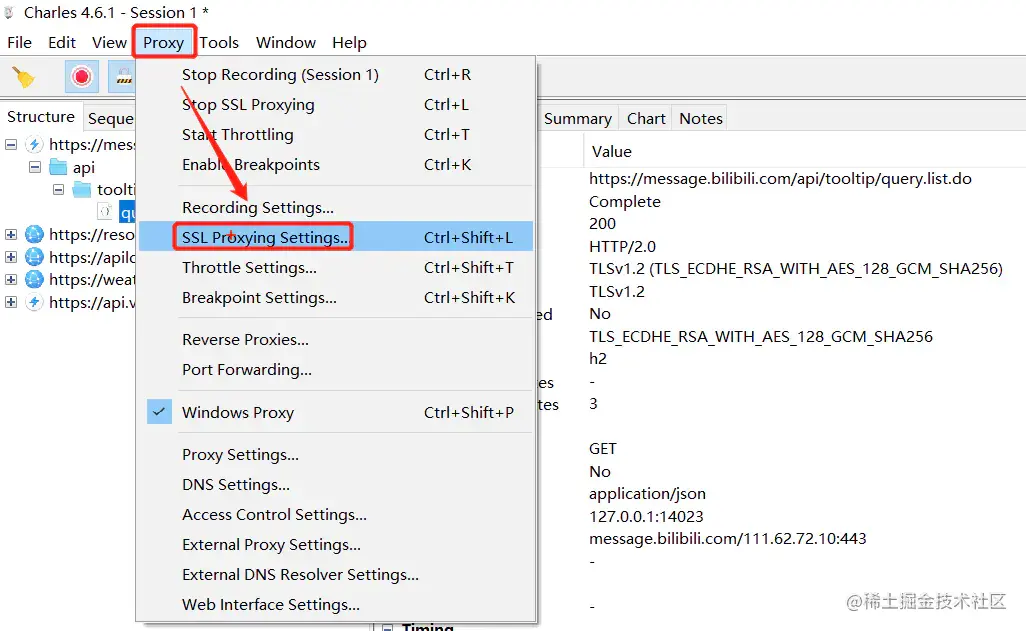The height and width of the screenshot is (631, 1026).
Task: Choose Start Throttling
Action: click(336, 134)
